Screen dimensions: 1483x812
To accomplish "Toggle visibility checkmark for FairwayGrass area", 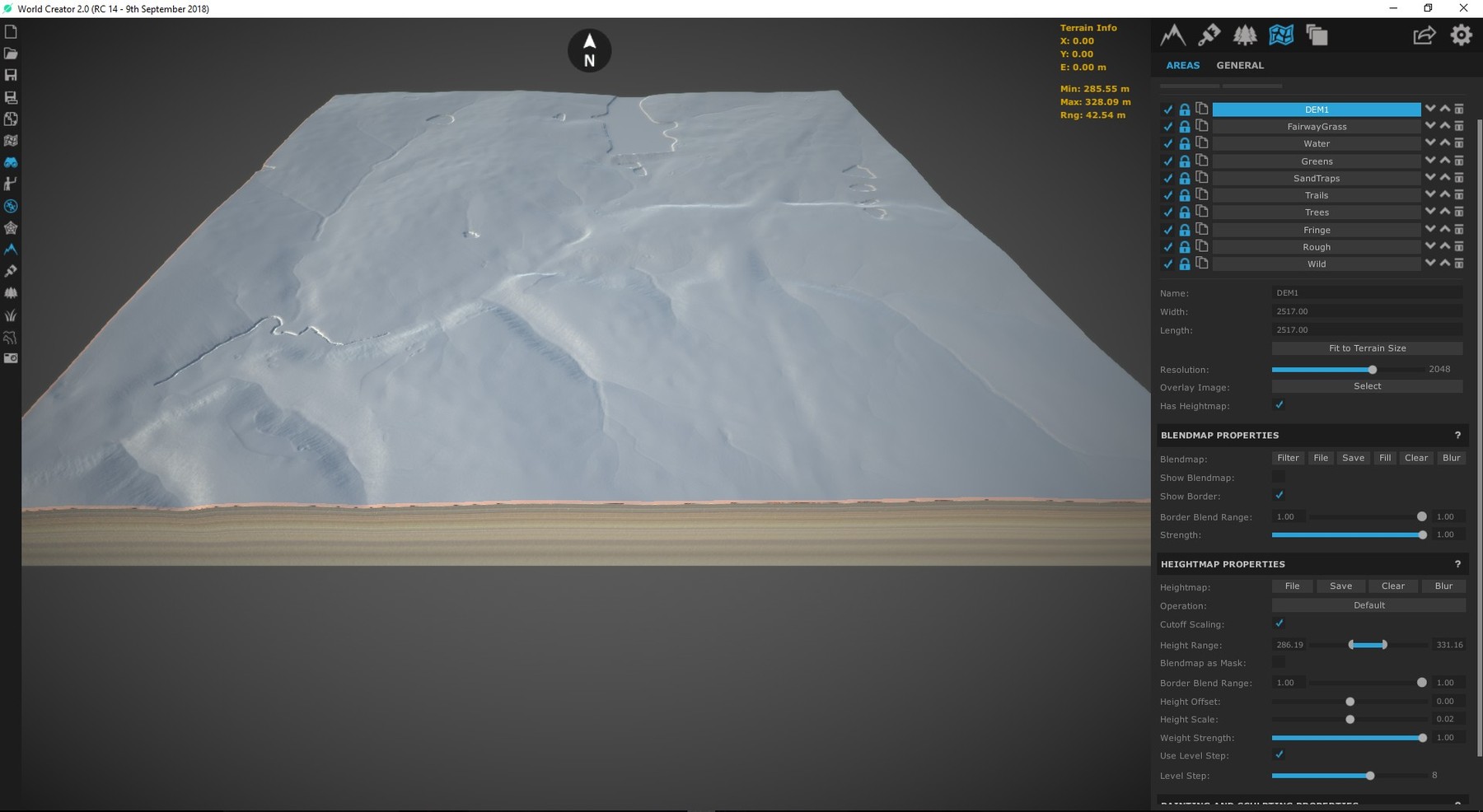I will (x=1167, y=127).
